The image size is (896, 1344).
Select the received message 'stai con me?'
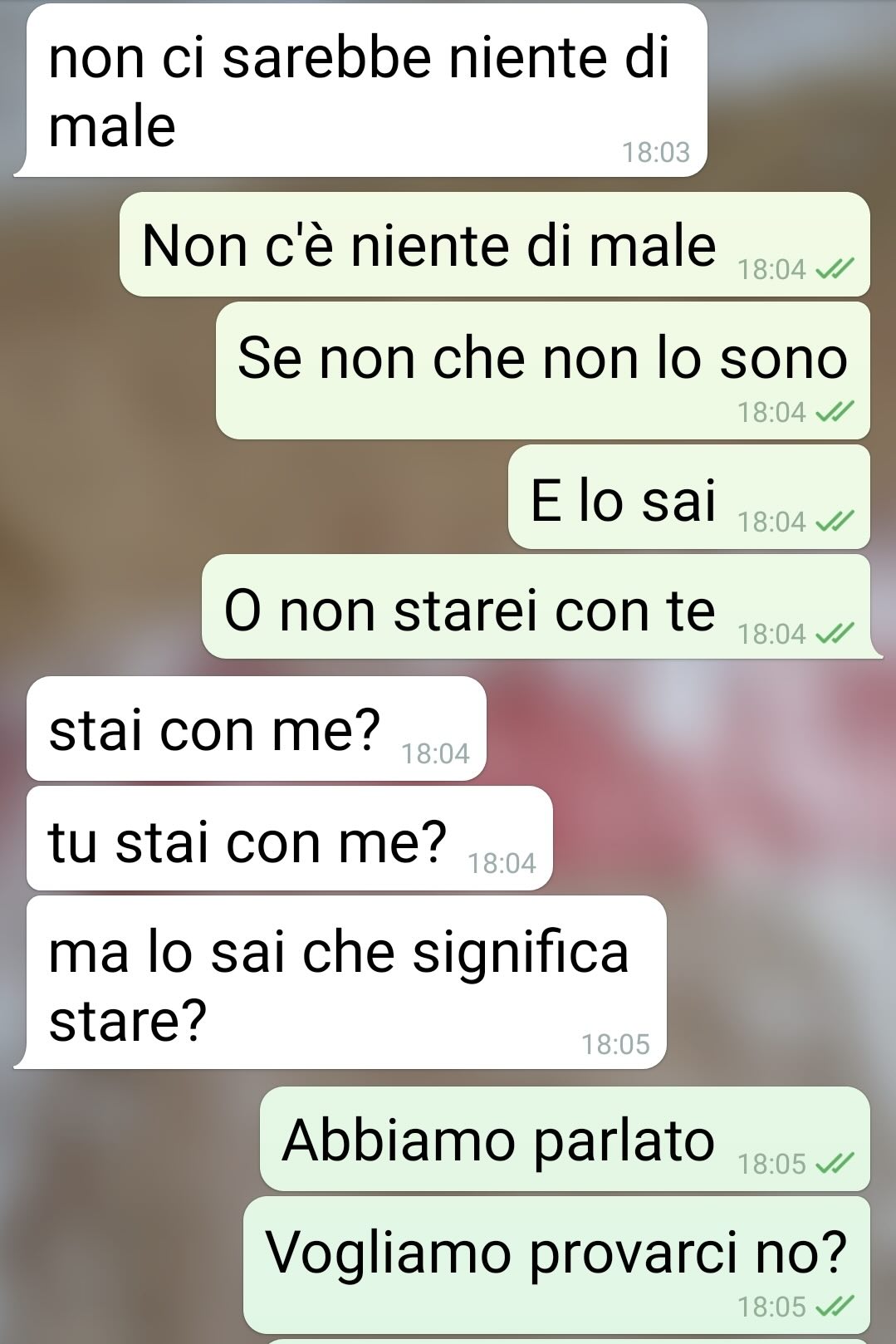[x=257, y=728]
